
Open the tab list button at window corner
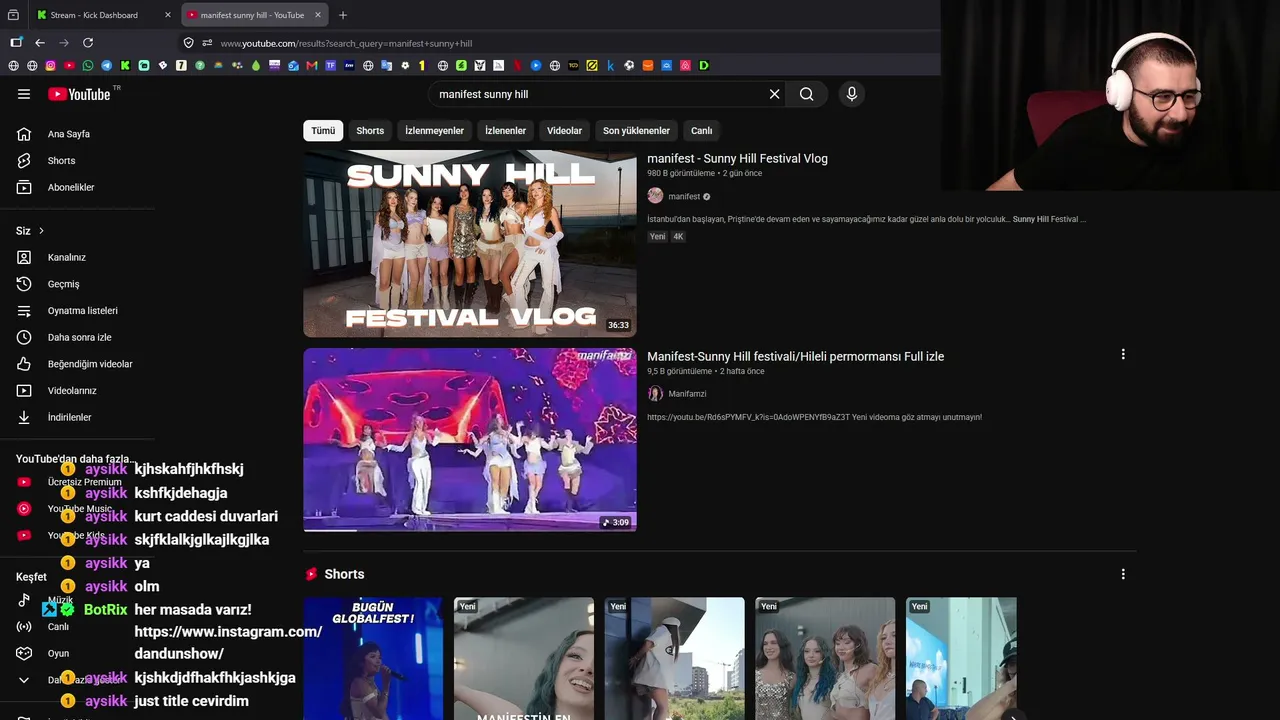(13, 15)
